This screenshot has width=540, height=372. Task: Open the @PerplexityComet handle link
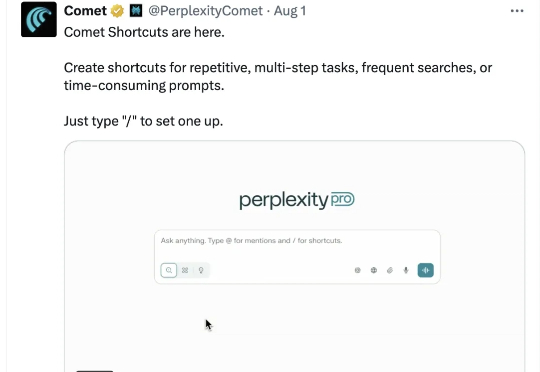[x=205, y=11]
